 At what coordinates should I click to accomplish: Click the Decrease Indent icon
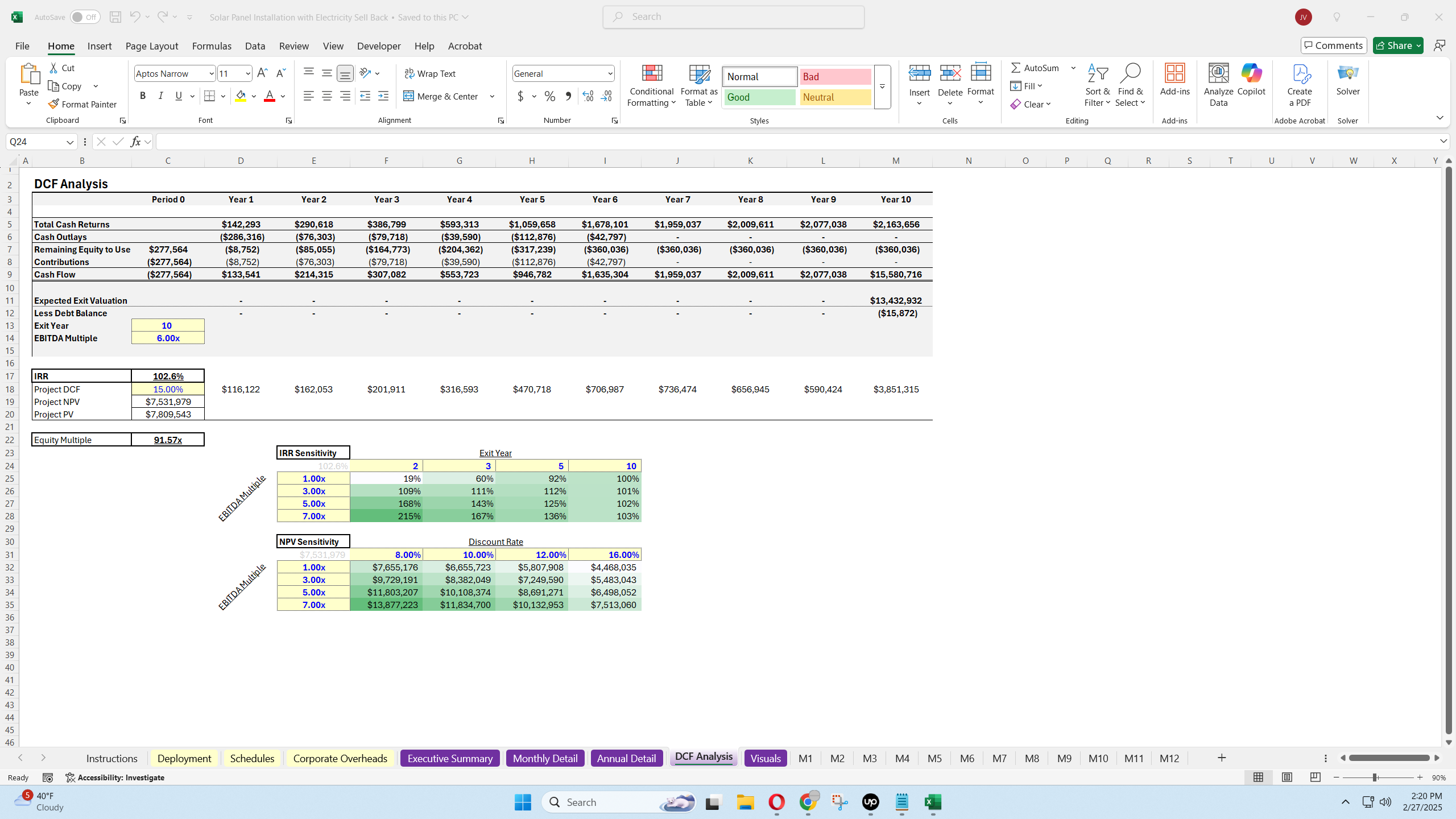coord(365,96)
